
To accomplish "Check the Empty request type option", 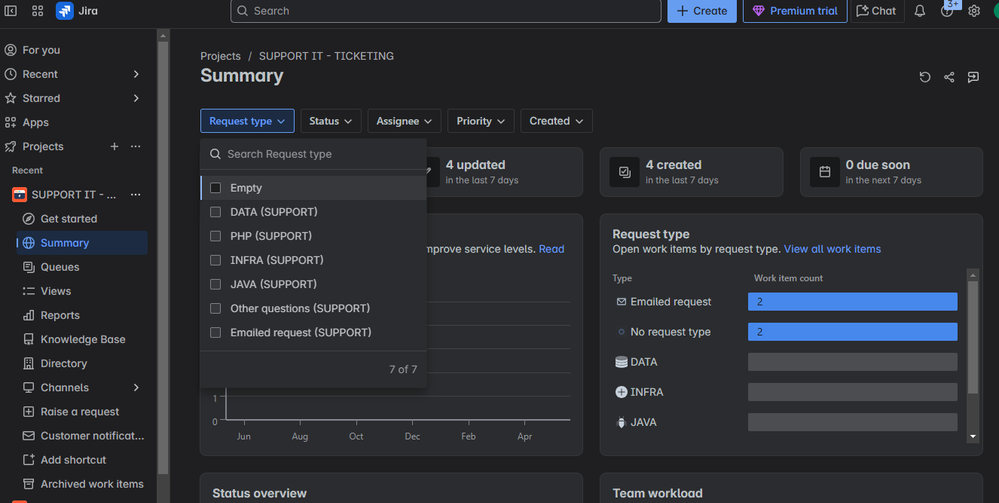I will 215,188.
